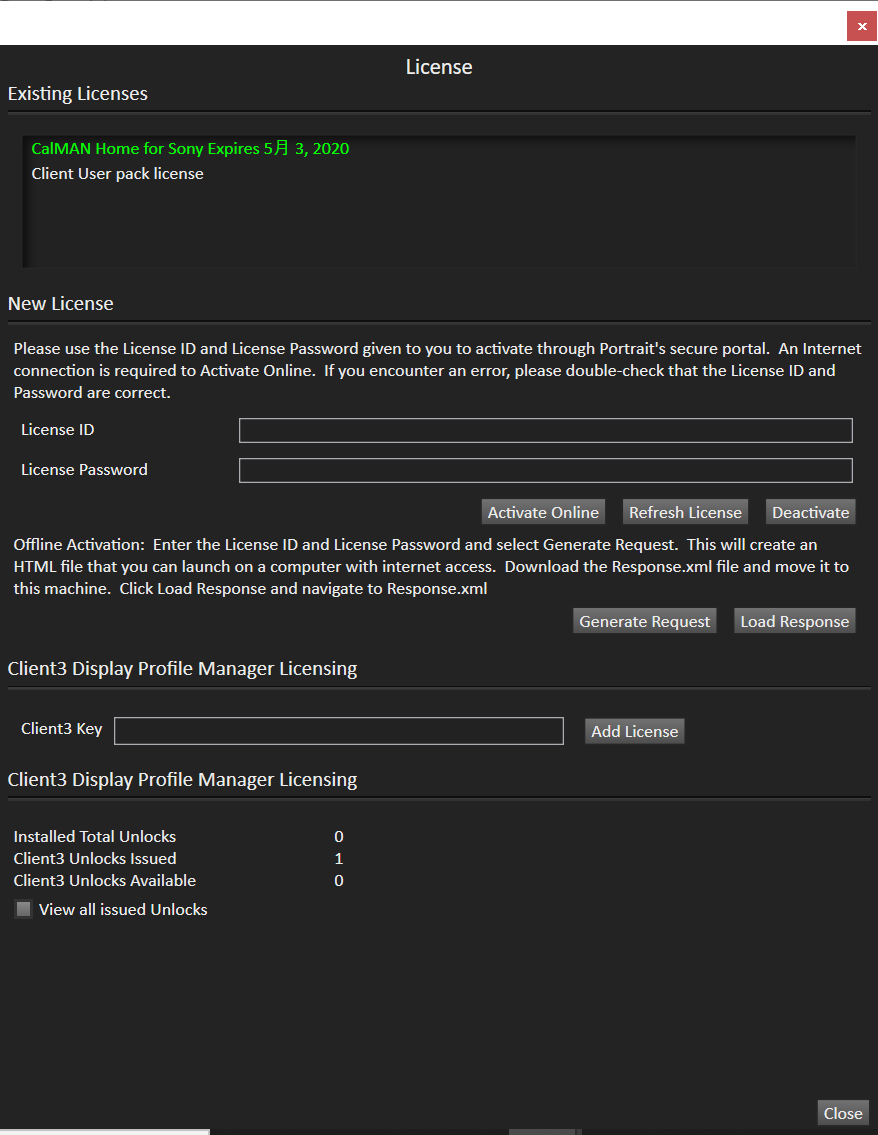
Task: Click the Deactivate button
Action: [811, 512]
